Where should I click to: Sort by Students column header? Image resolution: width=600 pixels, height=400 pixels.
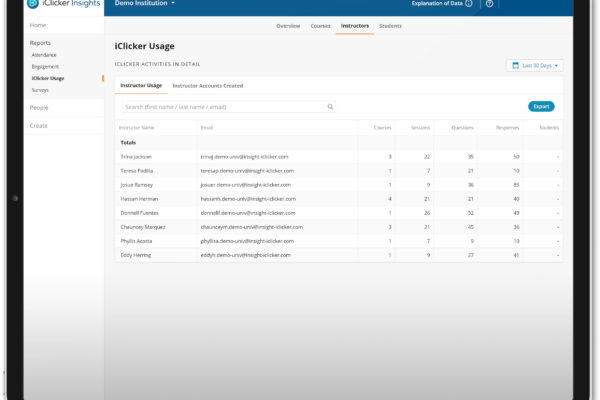[549, 128]
